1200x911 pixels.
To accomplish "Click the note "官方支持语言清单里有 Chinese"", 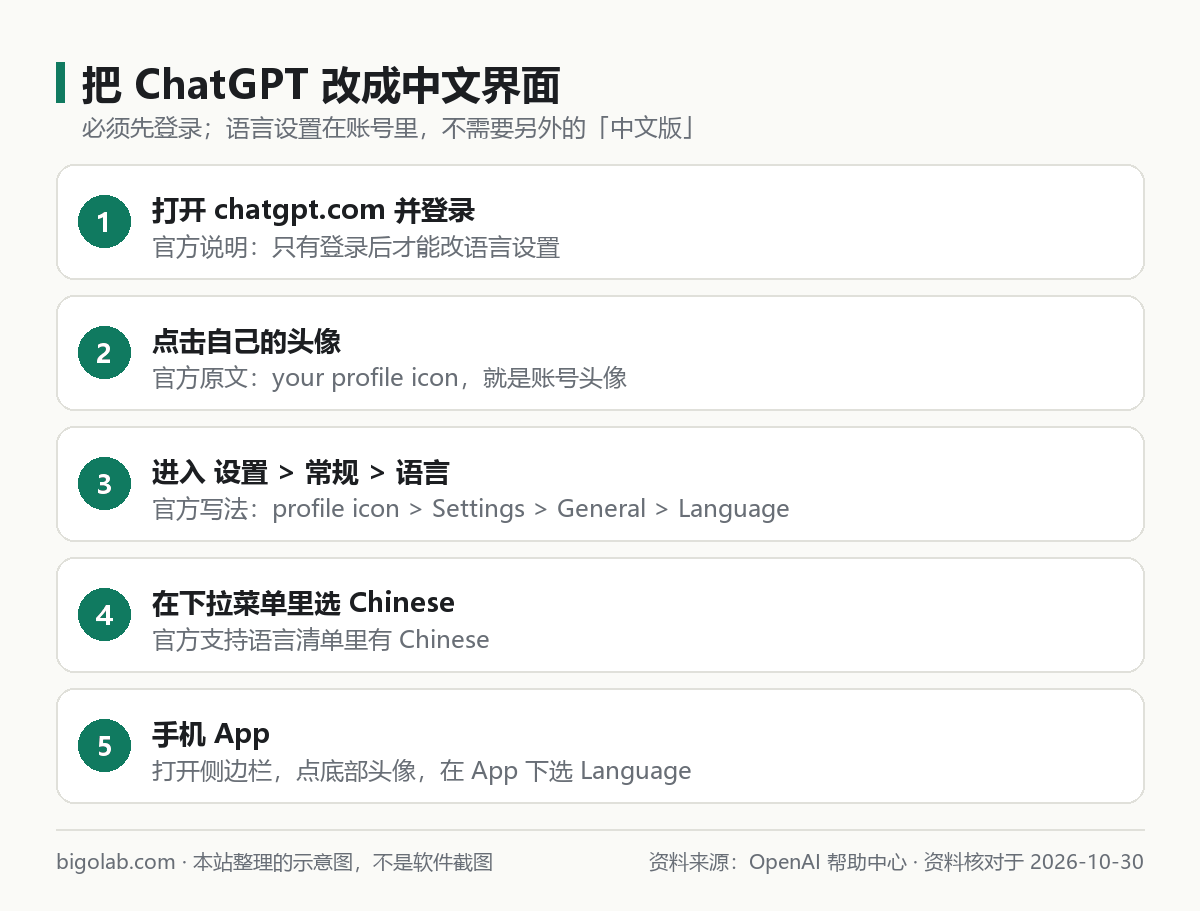I will 321,640.
